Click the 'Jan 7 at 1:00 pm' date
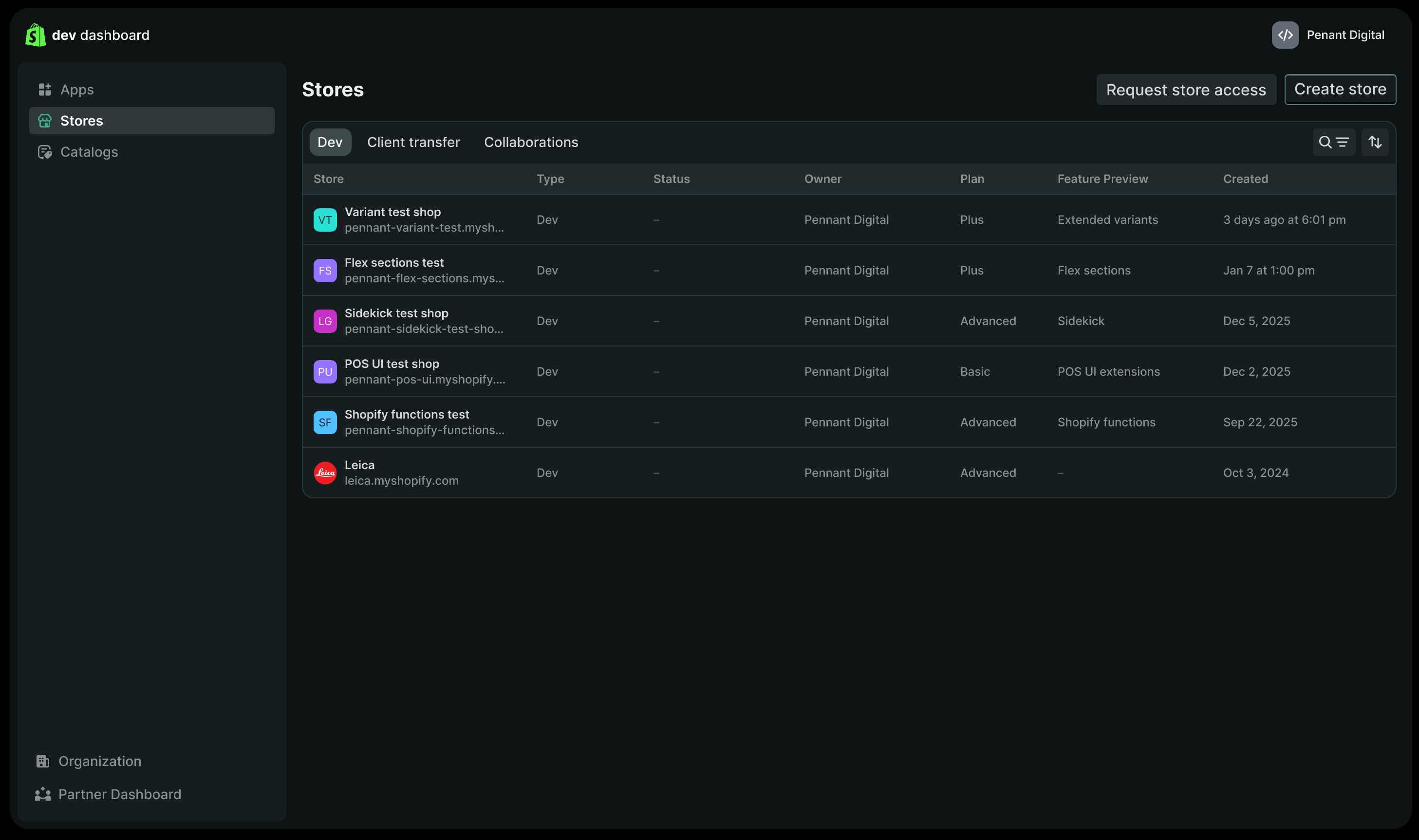The height and width of the screenshot is (840, 1419). [1269, 271]
